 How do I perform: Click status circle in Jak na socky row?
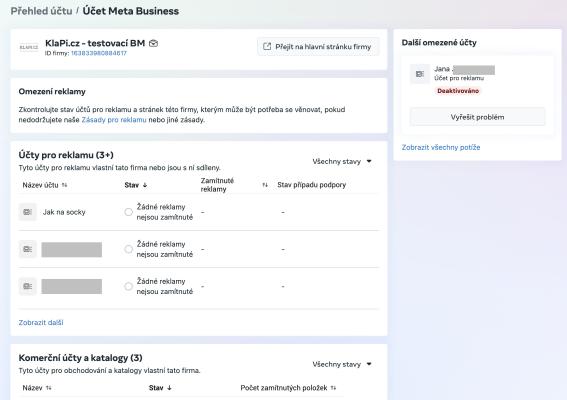(128, 212)
